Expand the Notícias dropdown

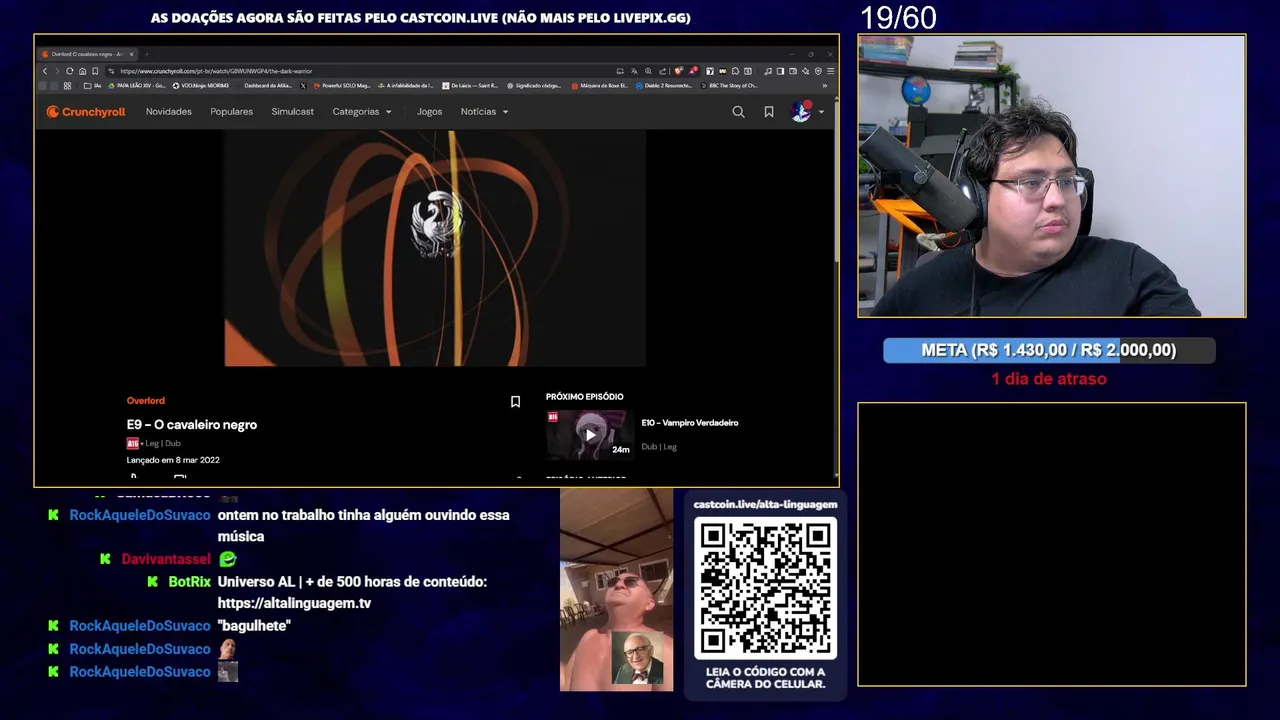484,112
